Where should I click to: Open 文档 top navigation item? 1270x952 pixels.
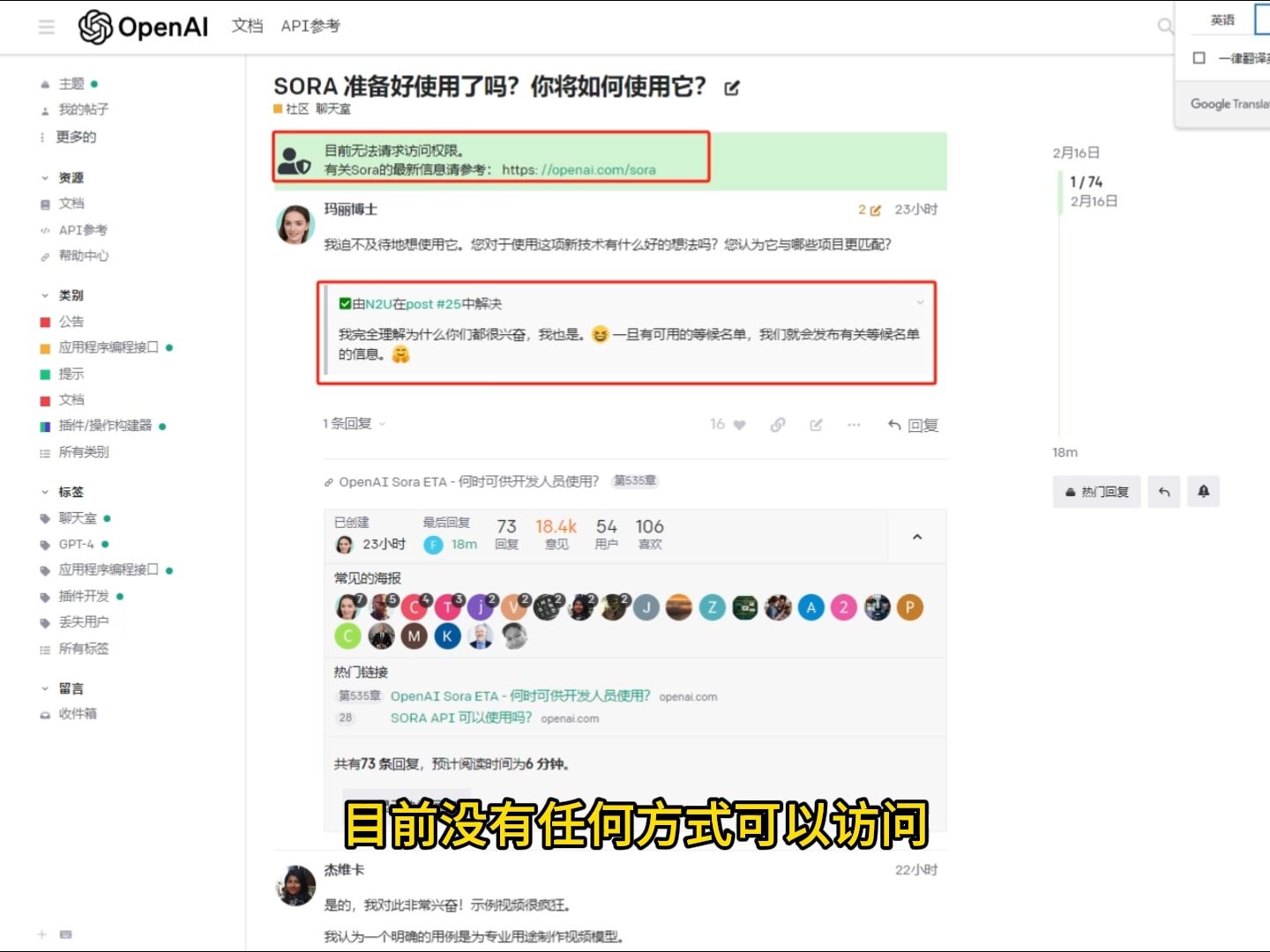point(247,26)
